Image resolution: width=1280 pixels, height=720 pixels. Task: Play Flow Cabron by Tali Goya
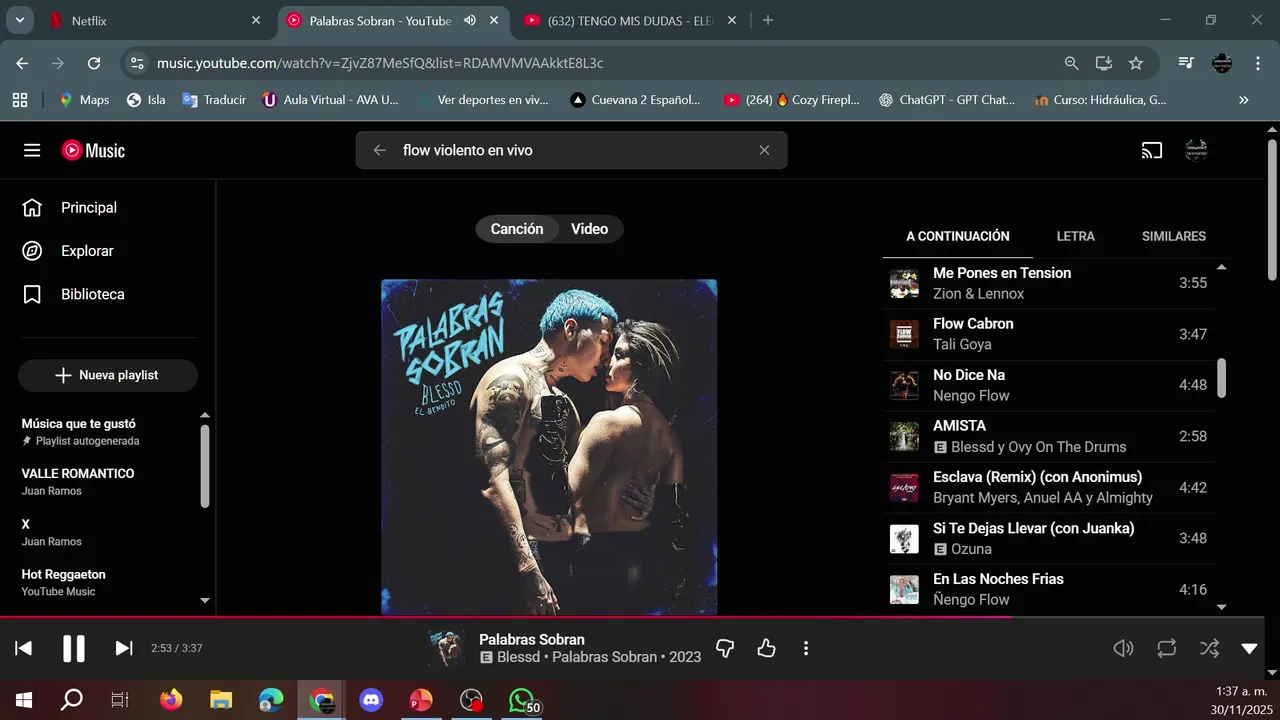1048,334
